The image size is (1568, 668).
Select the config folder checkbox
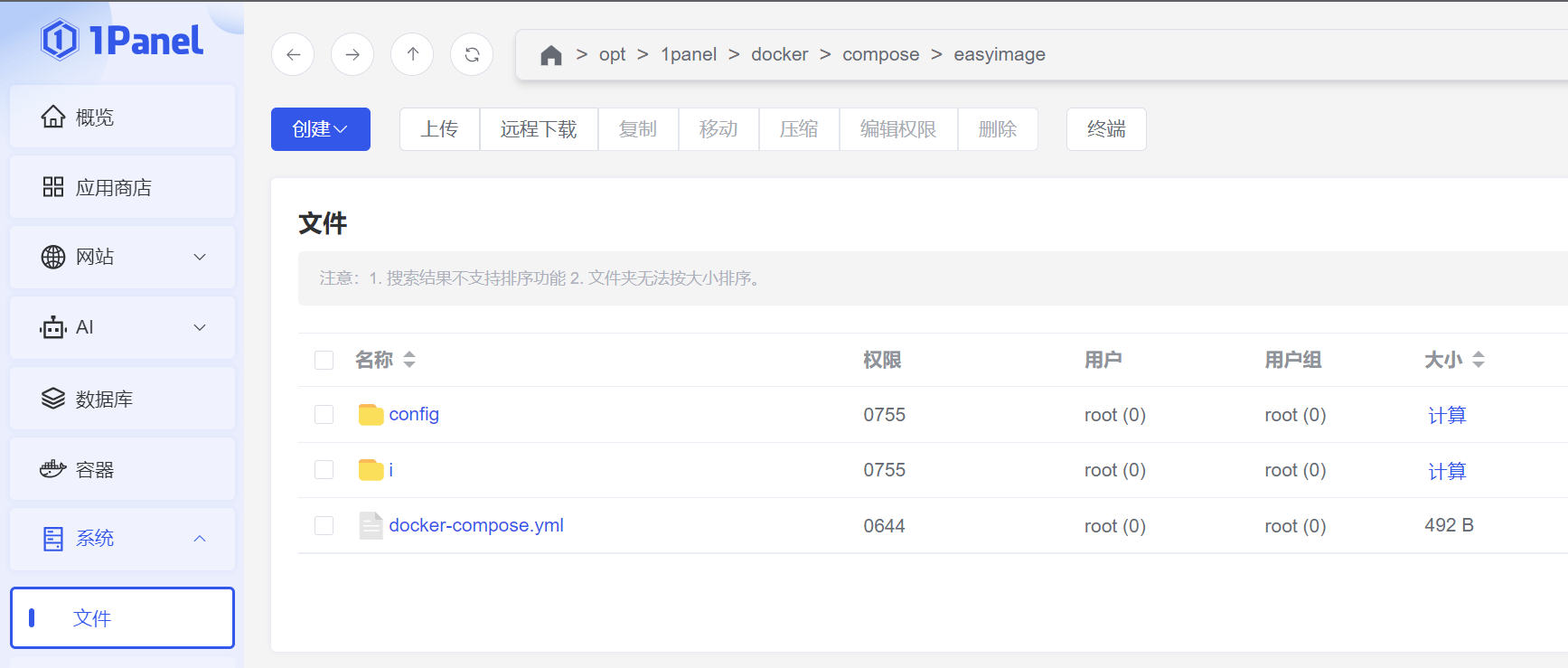point(324,414)
